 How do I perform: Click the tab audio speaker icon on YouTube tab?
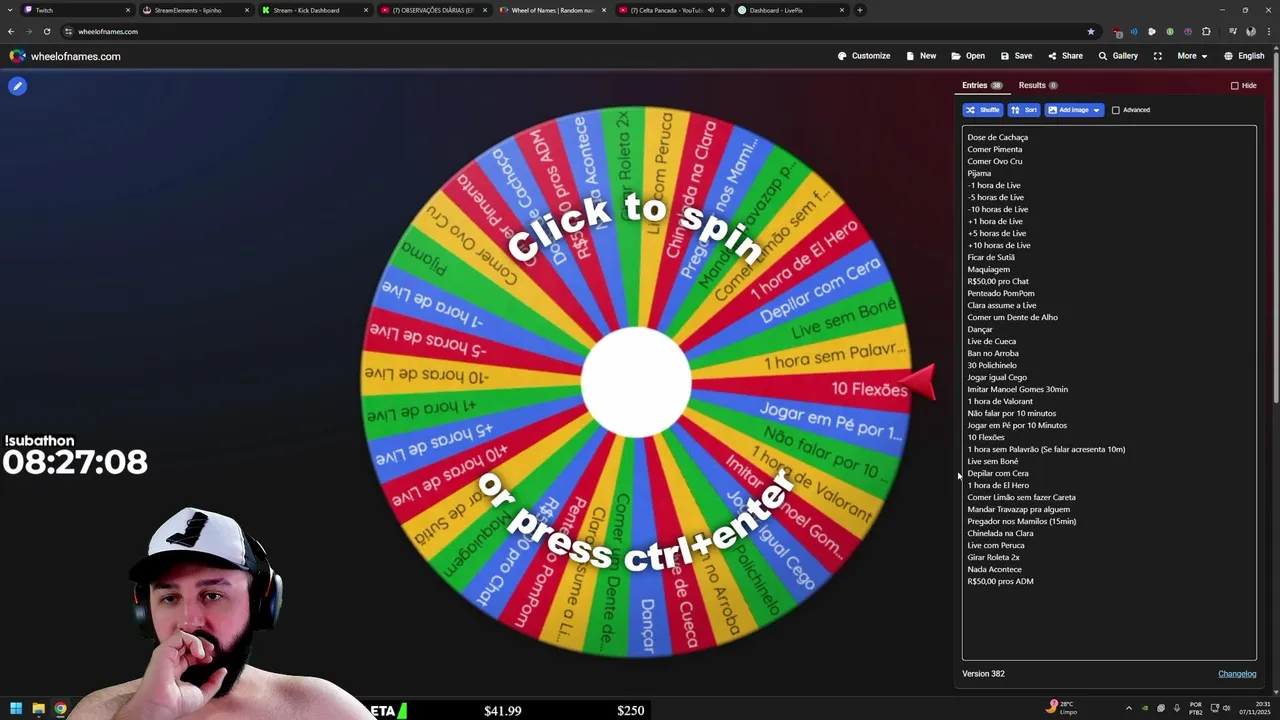coord(710,10)
